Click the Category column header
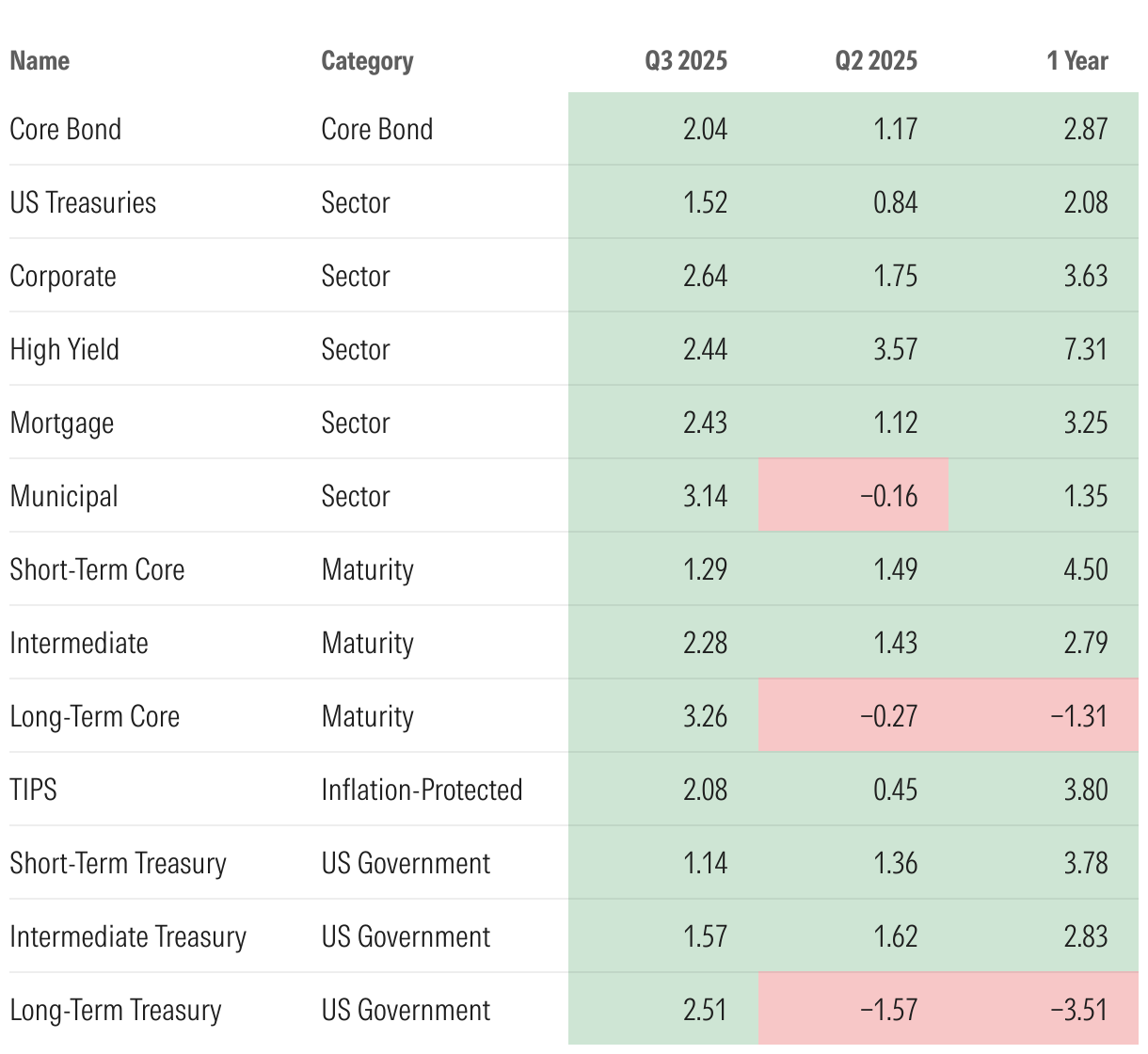 367,61
